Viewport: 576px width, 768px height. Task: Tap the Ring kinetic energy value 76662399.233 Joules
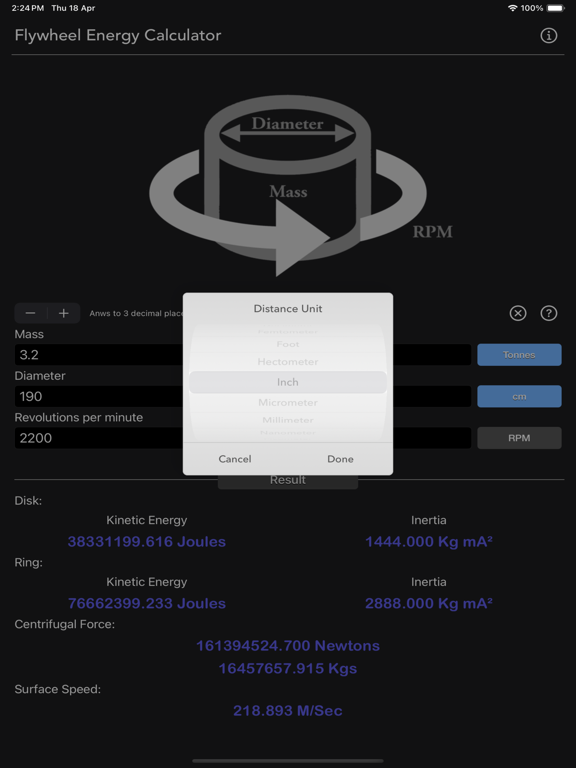coord(146,603)
